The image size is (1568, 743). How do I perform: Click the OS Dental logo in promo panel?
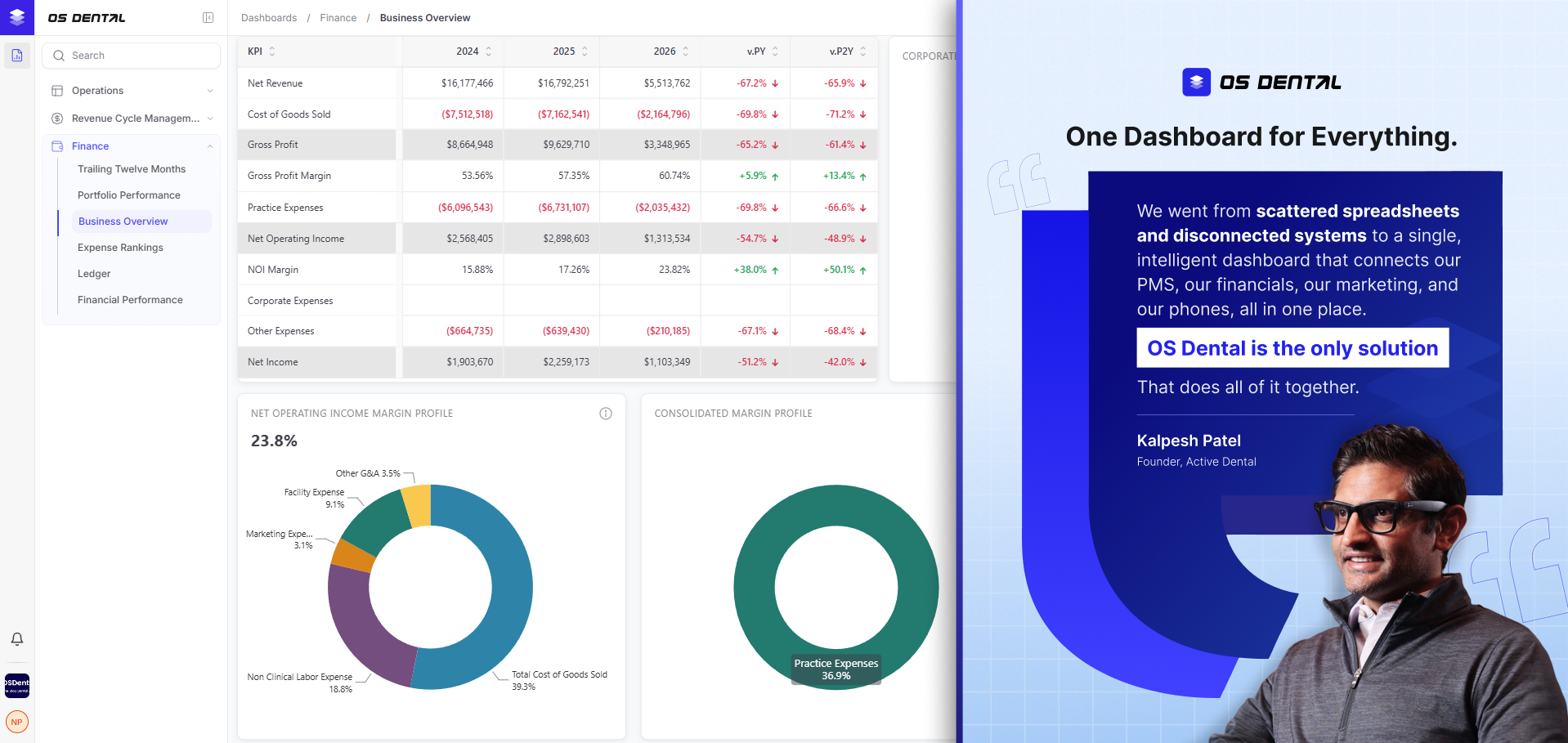click(x=1261, y=82)
